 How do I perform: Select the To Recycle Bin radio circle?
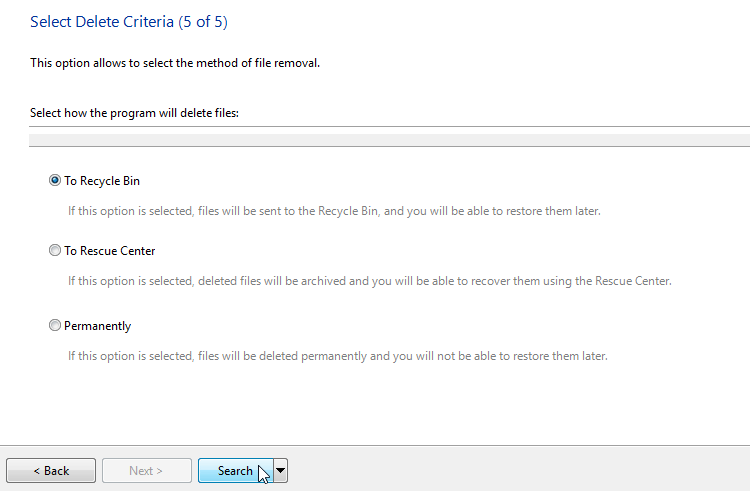click(55, 180)
